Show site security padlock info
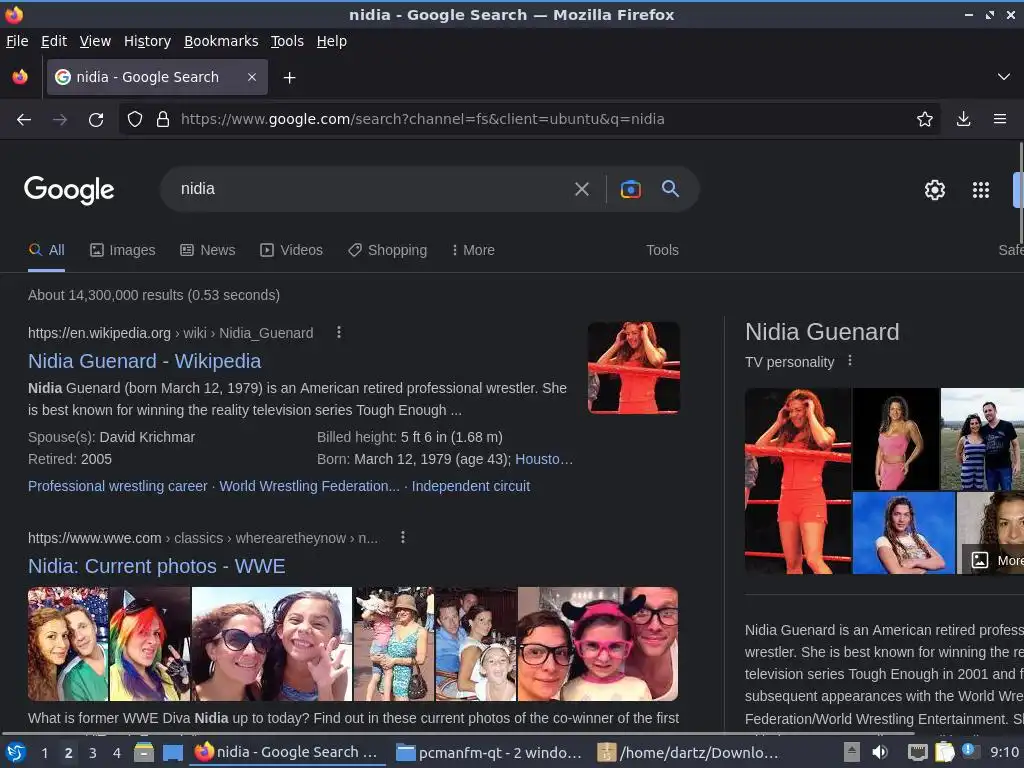1024x768 pixels. (163, 119)
